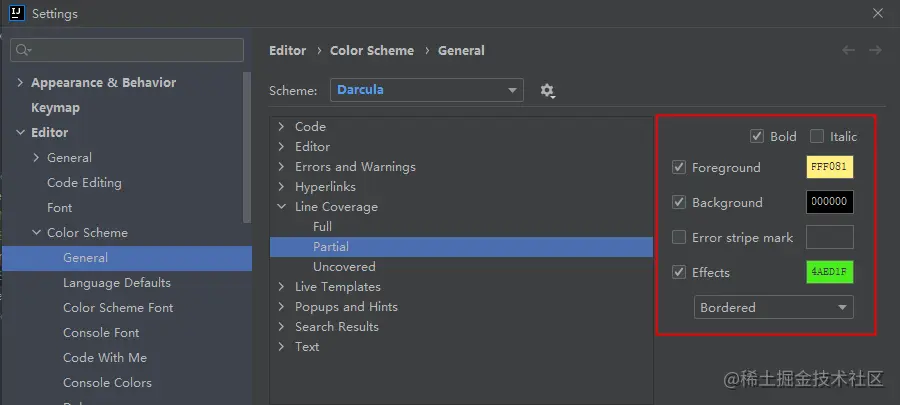The width and height of the screenshot is (900, 405).
Task: Open Console Colors settings
Action: 107,383
